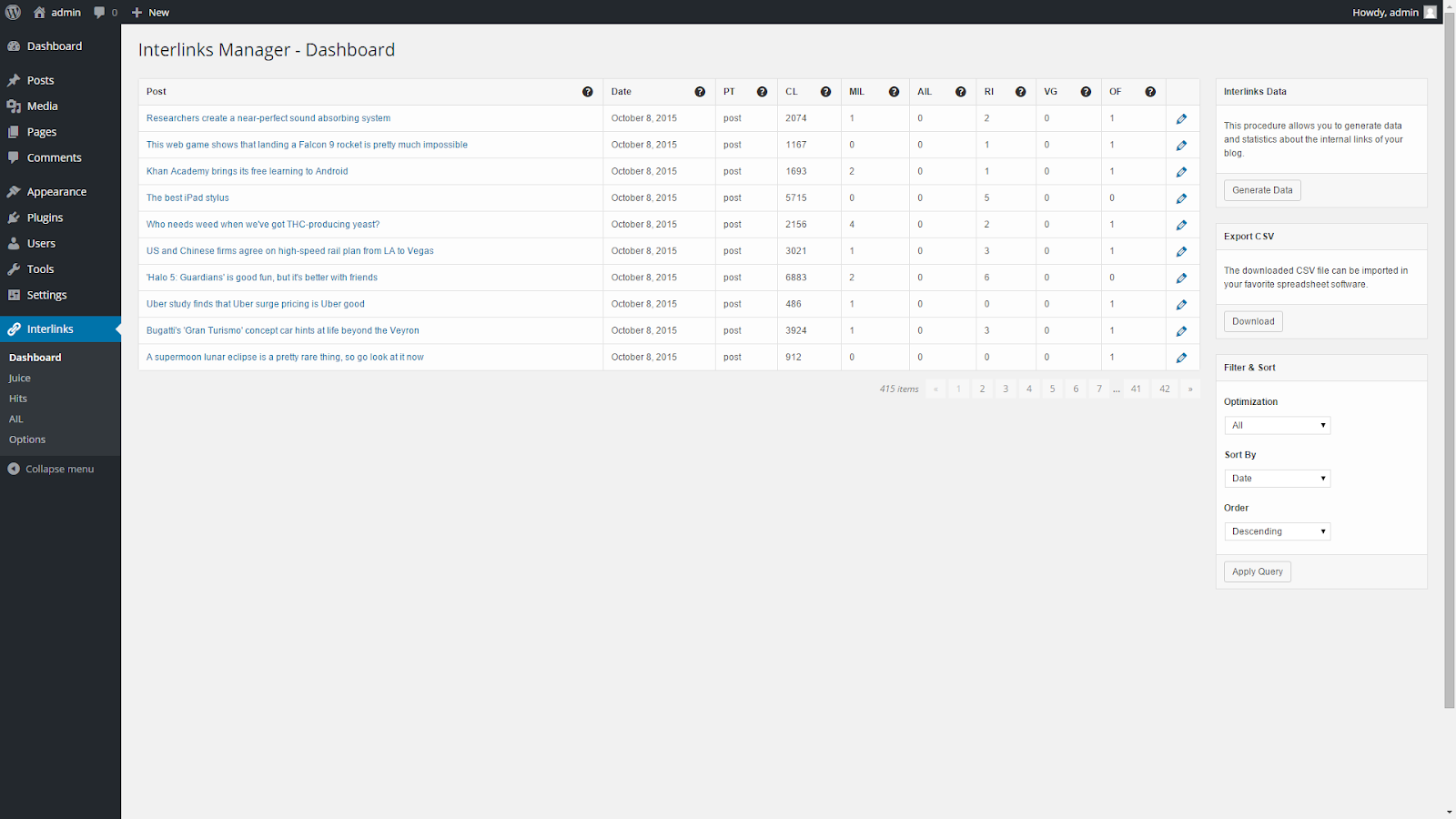The image size is (1456, 819).
Task: Edit the Uber surge pricing post
Action: tap(1181, 305)
